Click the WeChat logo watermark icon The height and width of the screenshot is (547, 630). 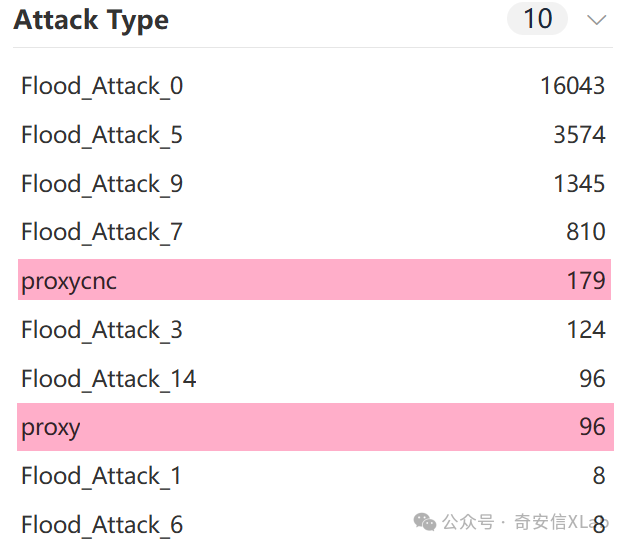(x=425, y=522)
